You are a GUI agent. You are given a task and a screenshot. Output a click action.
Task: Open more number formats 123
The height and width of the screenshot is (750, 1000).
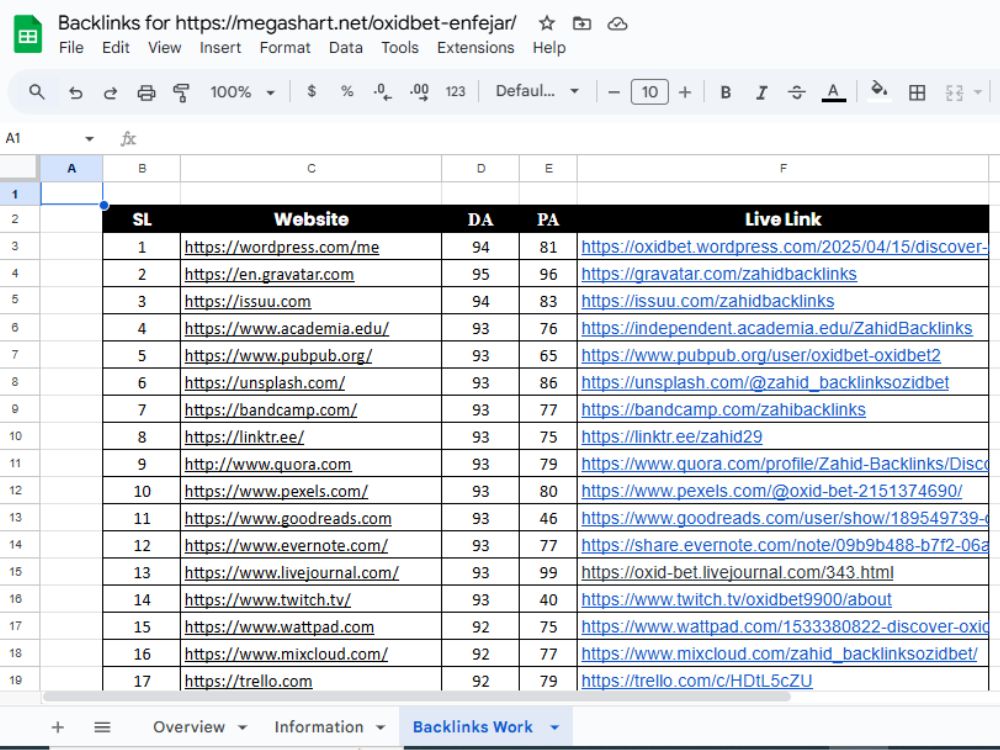[x=455, y=92]
